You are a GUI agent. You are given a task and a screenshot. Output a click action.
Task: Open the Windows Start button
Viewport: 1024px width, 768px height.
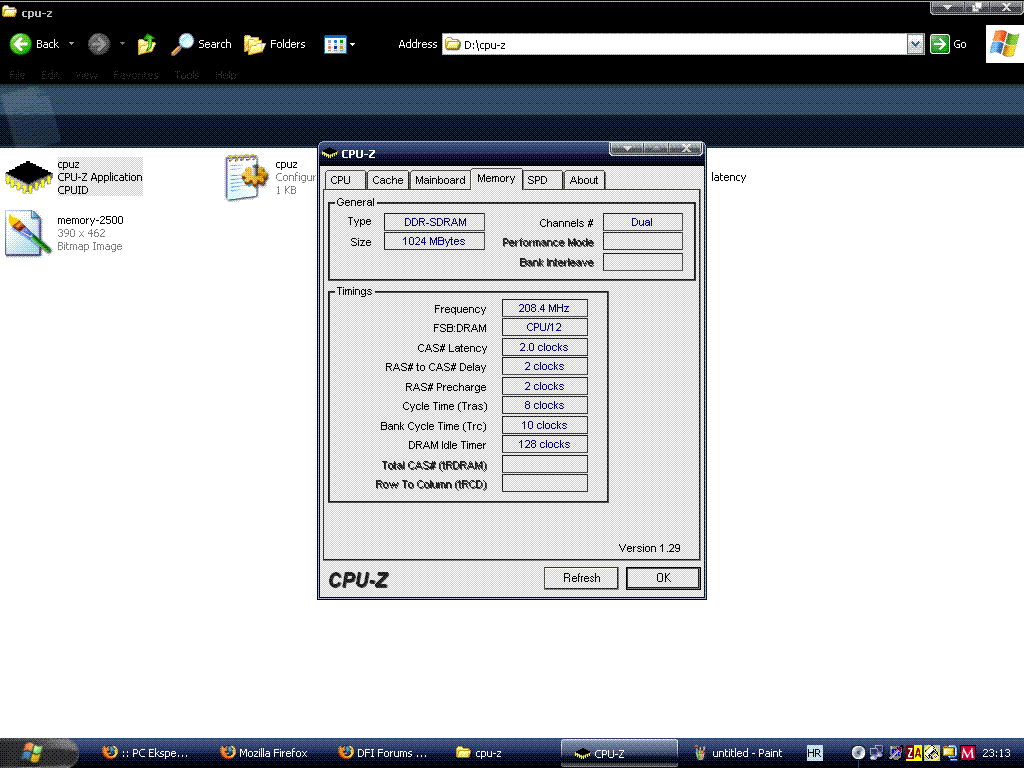38,753
